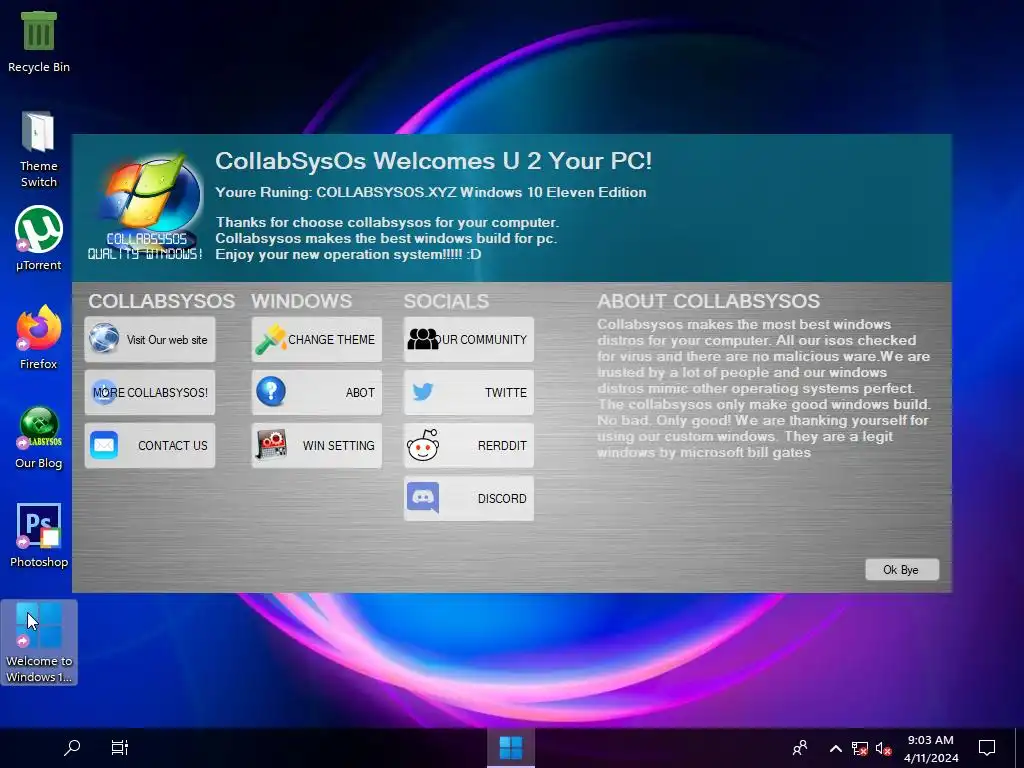Image resolution: width=1024 pixels, height=768 pixels.
Task: Launch the Photoshop desktop shortcut
Action: pyautogui.click(x=39, y=536)
